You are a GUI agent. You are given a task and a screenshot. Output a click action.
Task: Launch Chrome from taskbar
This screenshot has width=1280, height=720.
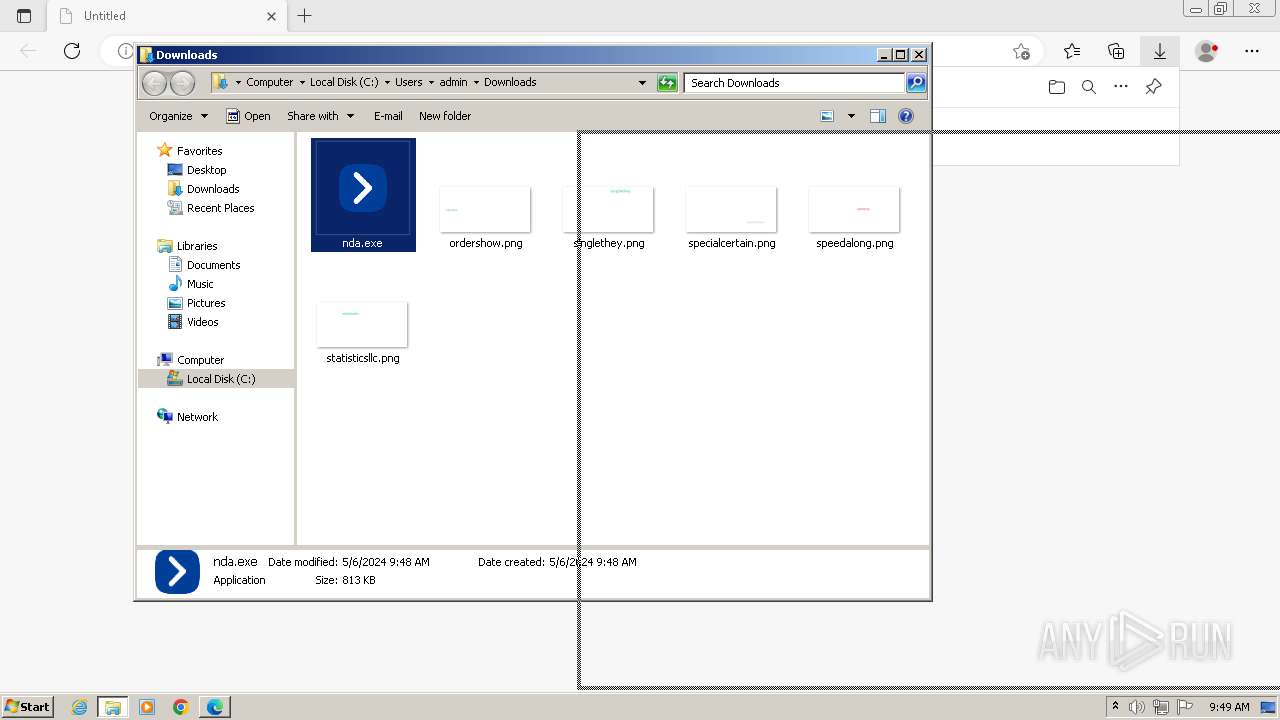pyautogui.click(x=181, y=707)
